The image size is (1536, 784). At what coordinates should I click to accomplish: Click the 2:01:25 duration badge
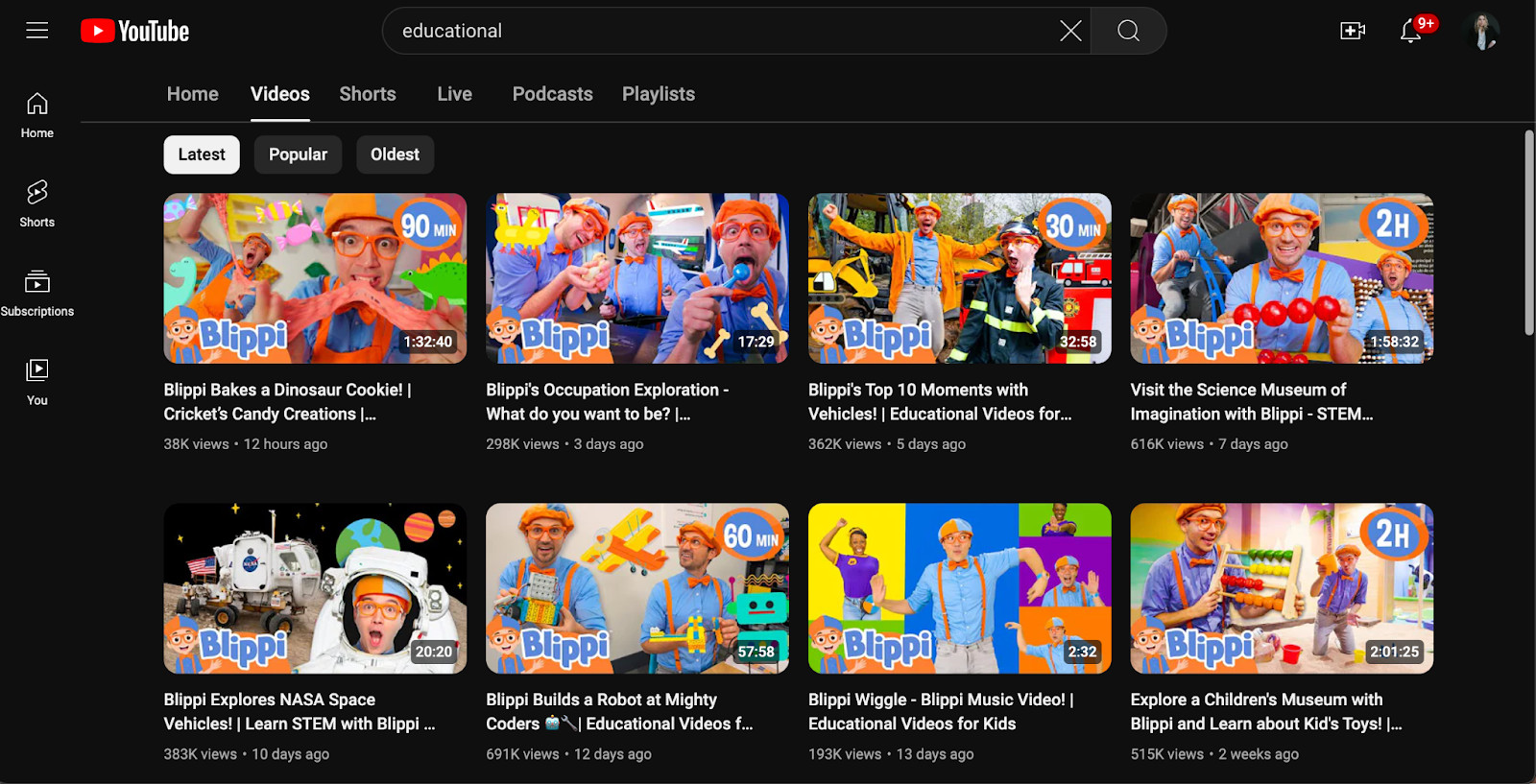tap(1395, 652)
